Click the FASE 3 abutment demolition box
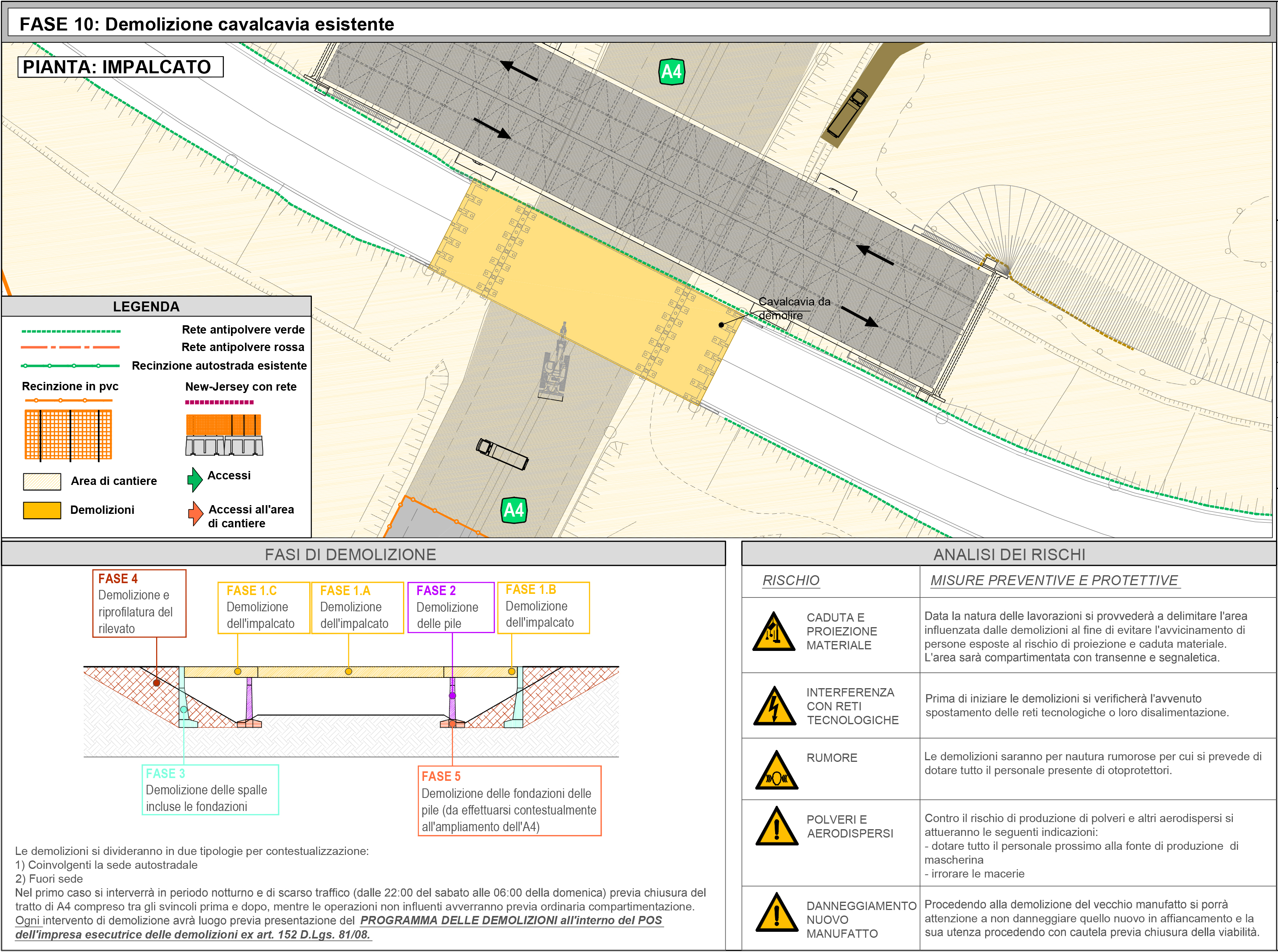Image resolution: width=1278 pixels, height=952 pixels. (x=210, y=790)
